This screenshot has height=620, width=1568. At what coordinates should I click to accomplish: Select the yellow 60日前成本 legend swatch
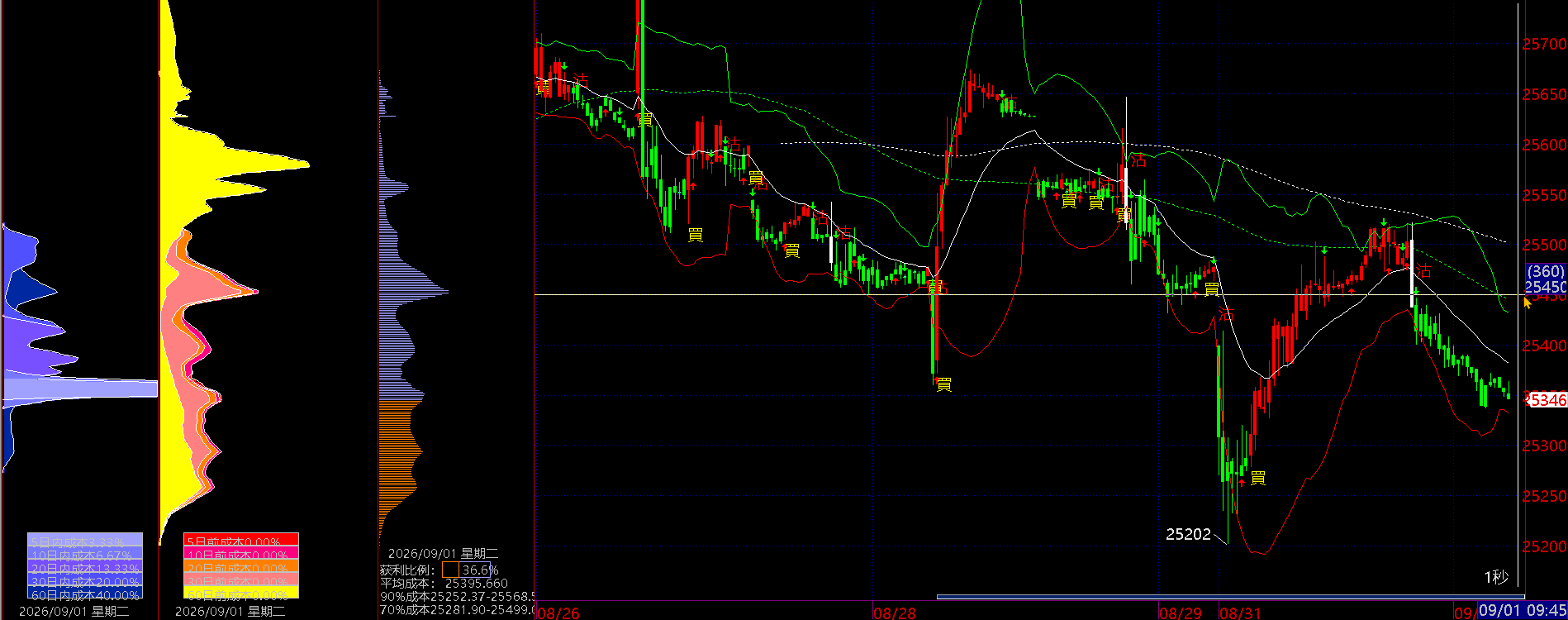[x=241, y=594]
